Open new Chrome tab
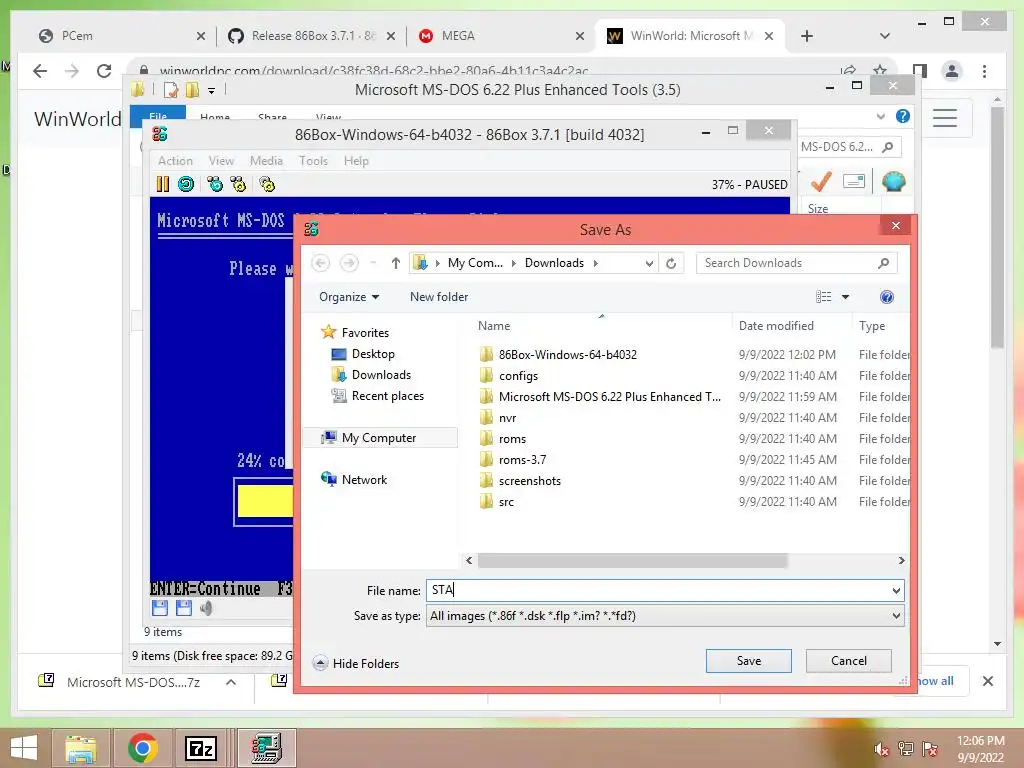Viewport: 1024px width, 768px height. pyautogui.click(x=807, y=36)
